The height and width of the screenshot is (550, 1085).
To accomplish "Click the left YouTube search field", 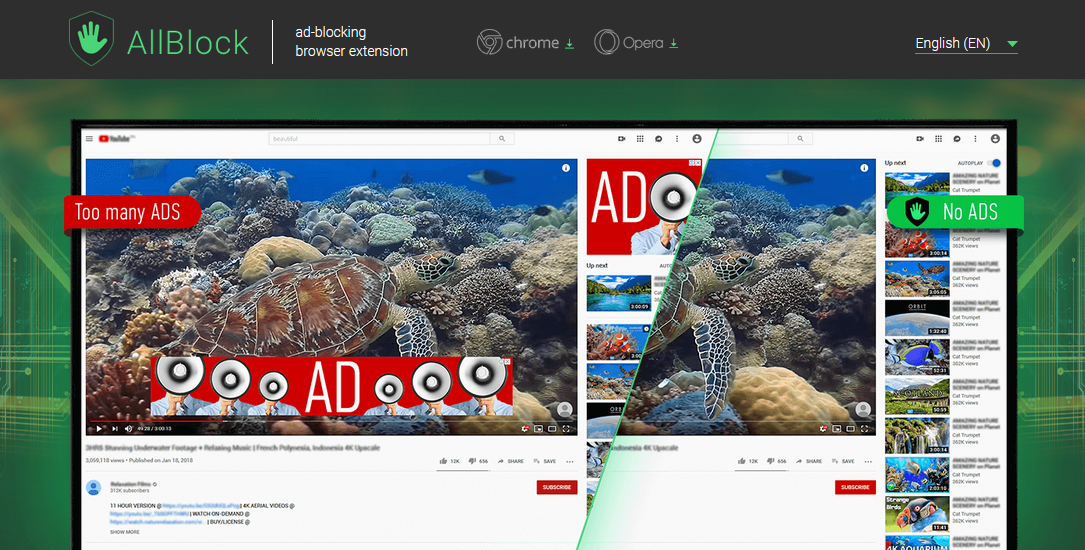I will coord(379,139).
